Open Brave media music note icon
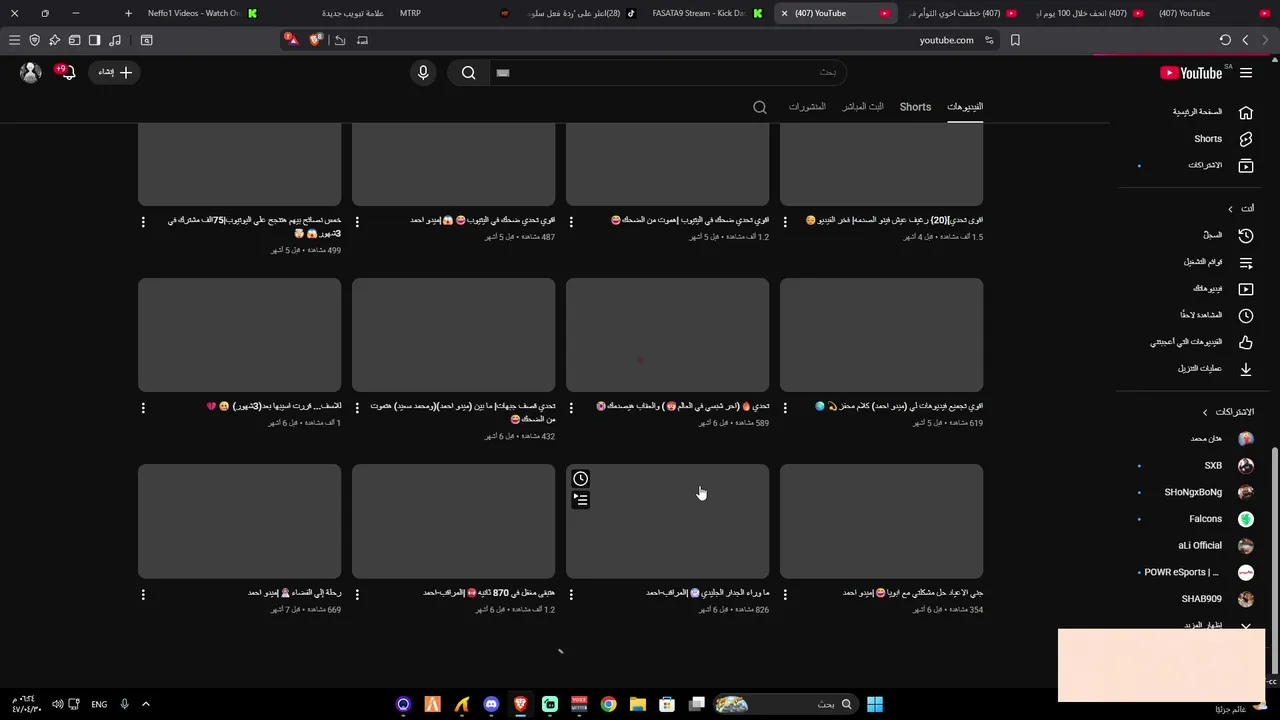The height and width of the screenshot is (720, 1280). pyautogui.click(x=114, y=40)
